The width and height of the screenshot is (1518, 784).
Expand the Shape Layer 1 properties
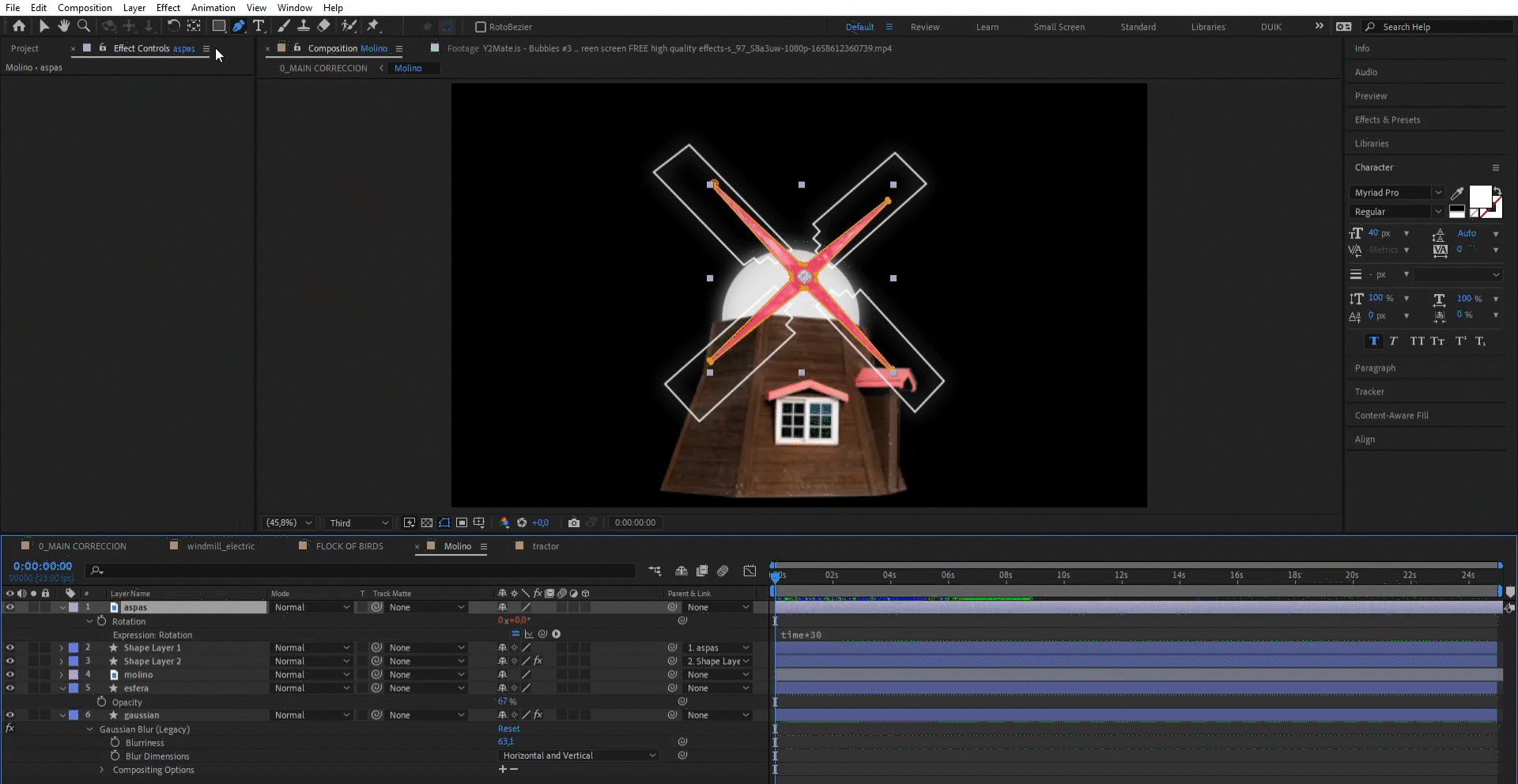pyautogui.click(x=62, y=648)
